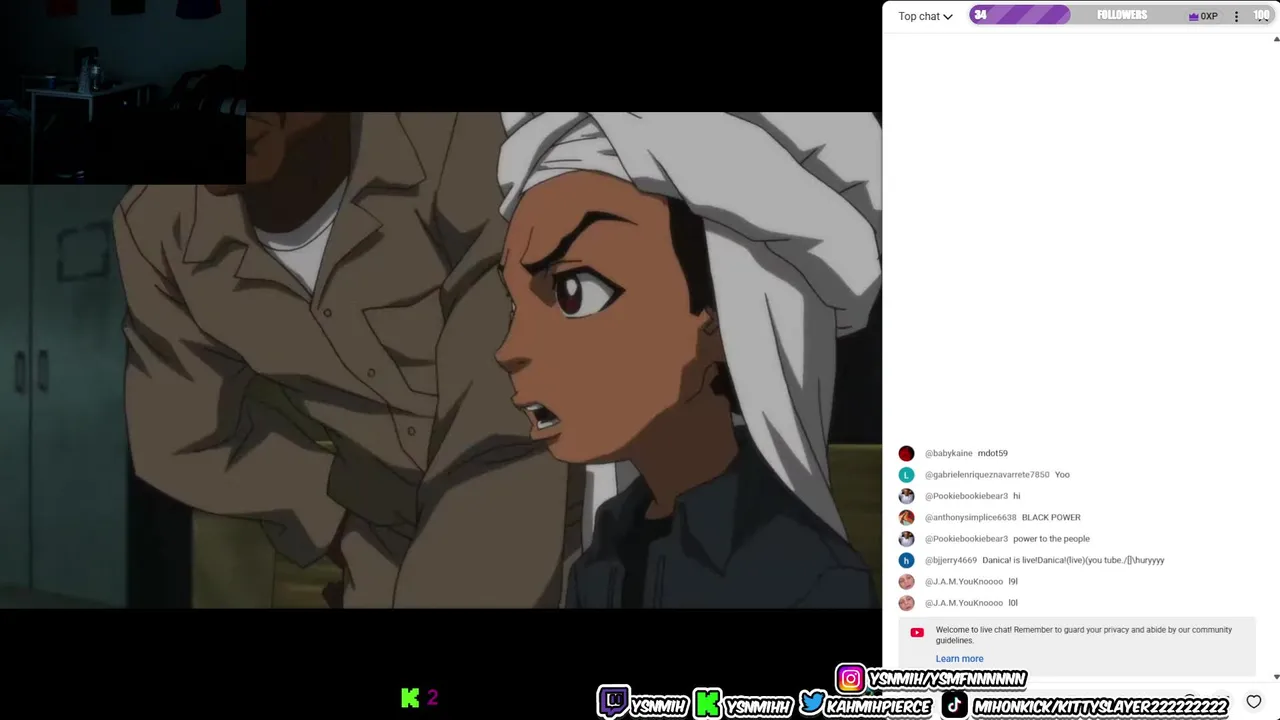Click the 'power to the people' message
1280x720 pixels.
point(1051,539)
